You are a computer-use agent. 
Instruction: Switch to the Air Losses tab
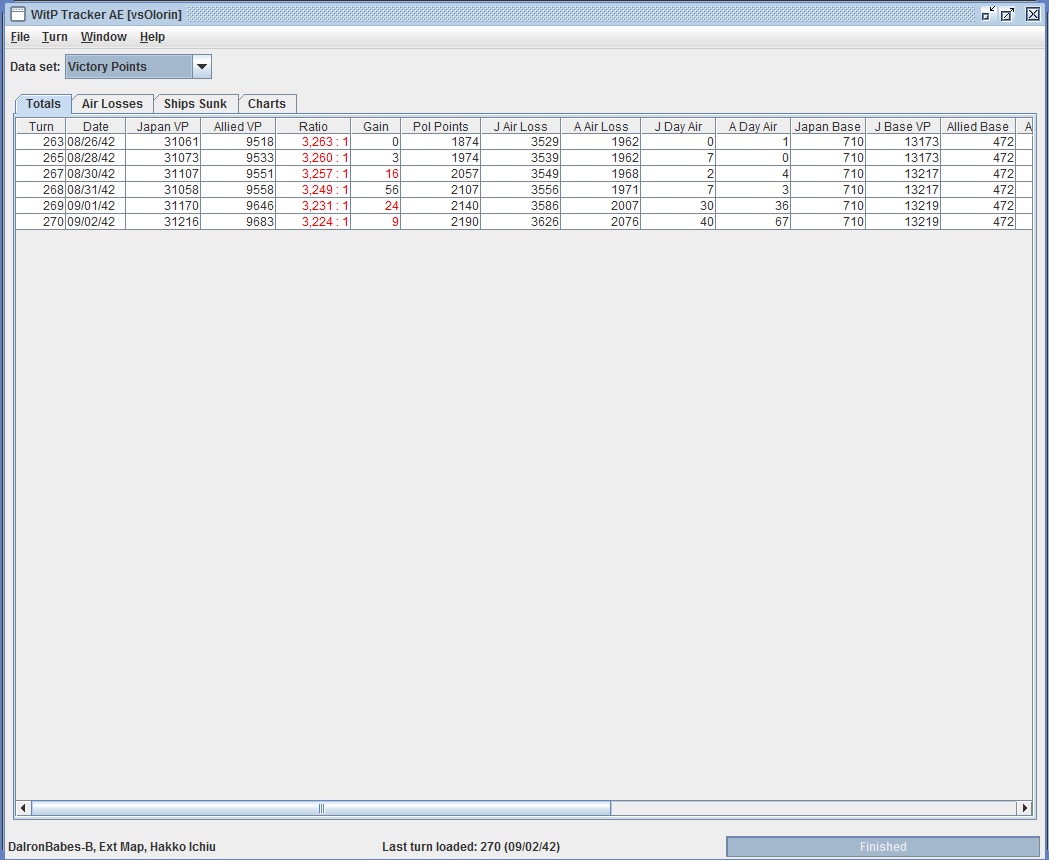112,104
